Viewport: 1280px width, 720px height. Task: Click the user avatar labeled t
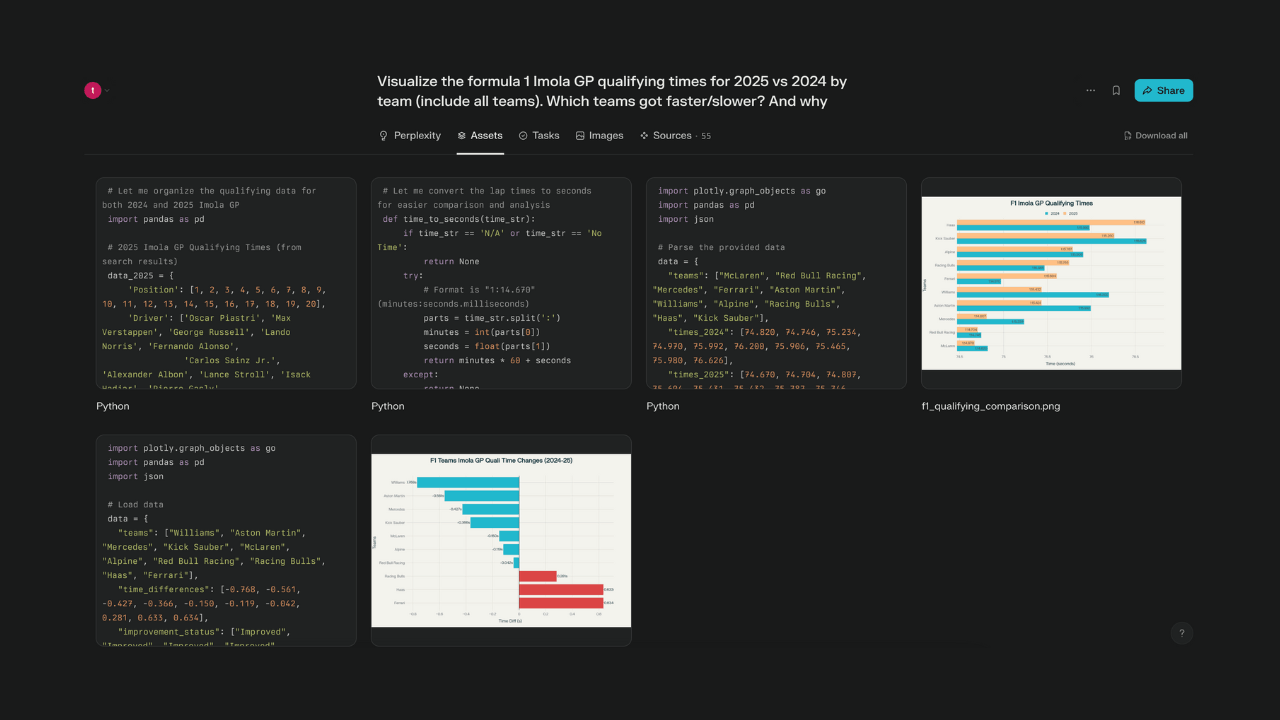tap(93, 90)
